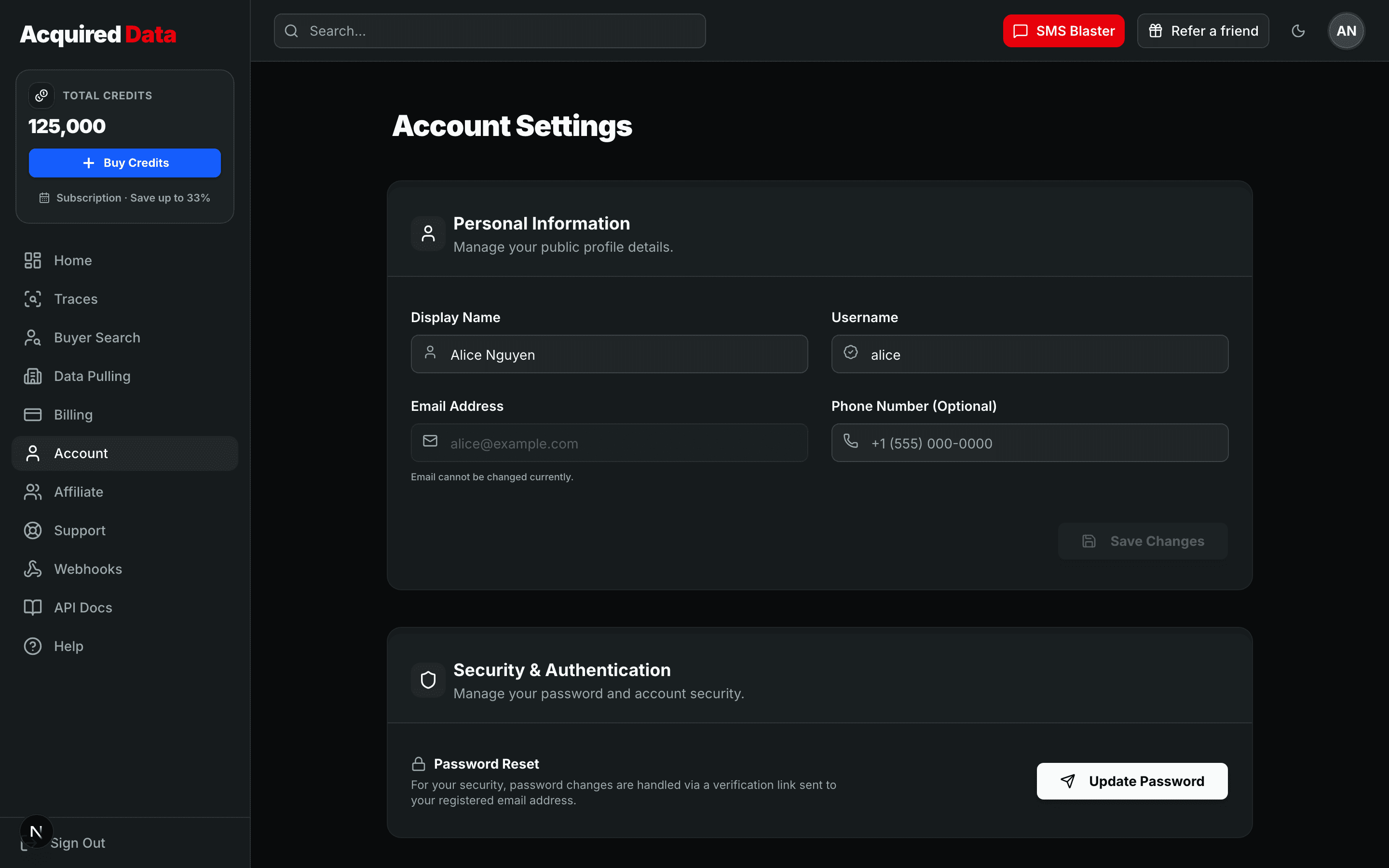
Task: Open the Home page
Action: tap(124, 260)
